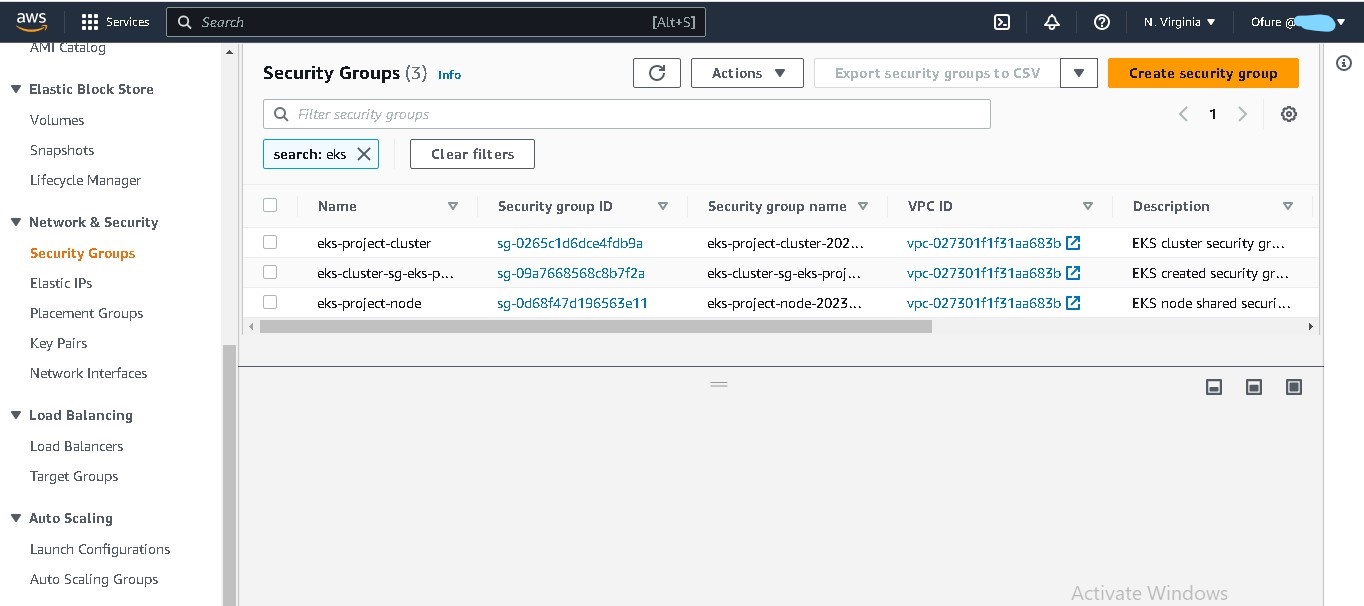
Task: Open Volumes in sidebar
Action: [x=57, y=120]
